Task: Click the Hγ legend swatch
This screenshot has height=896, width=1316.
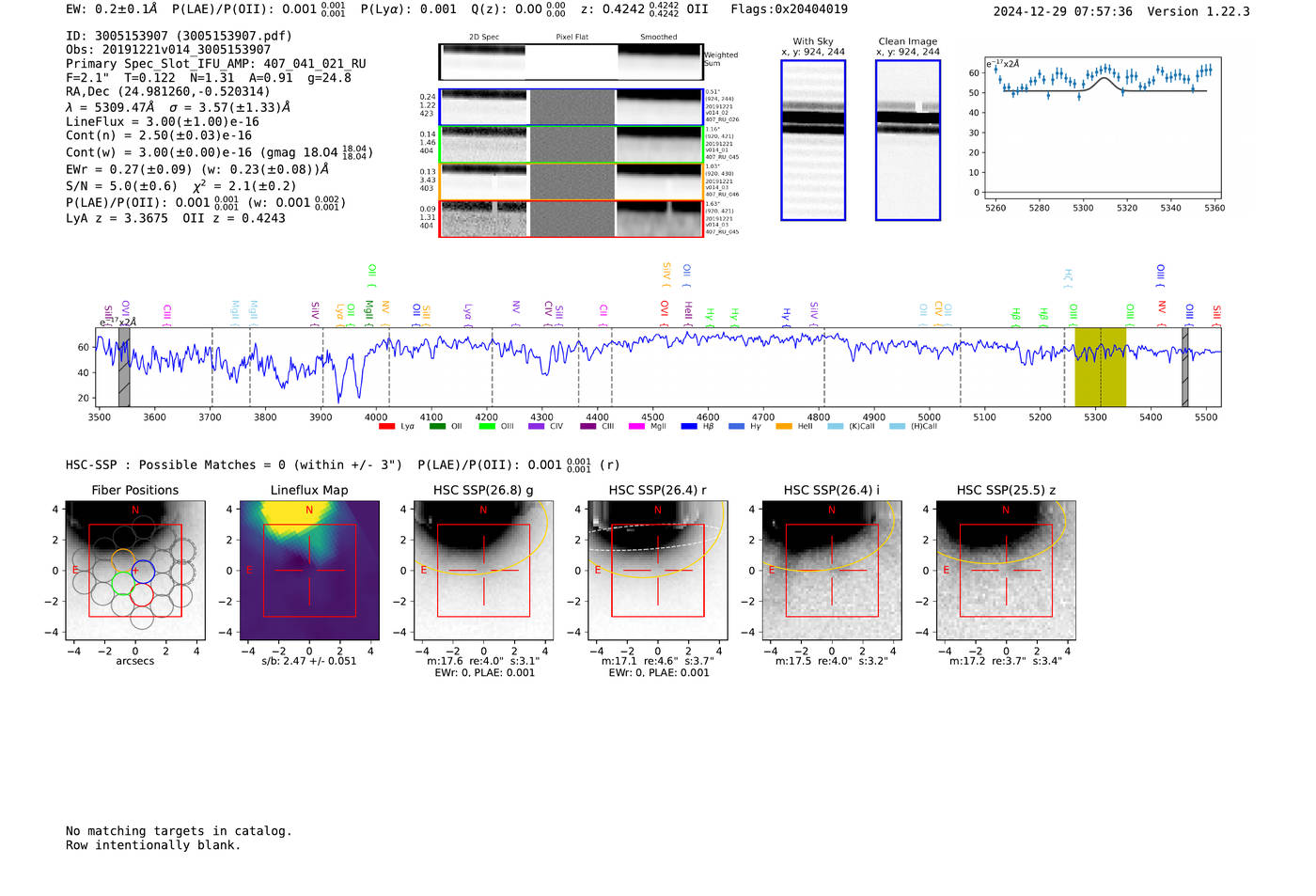Action: pyautogui.click(x=736, y=427)
